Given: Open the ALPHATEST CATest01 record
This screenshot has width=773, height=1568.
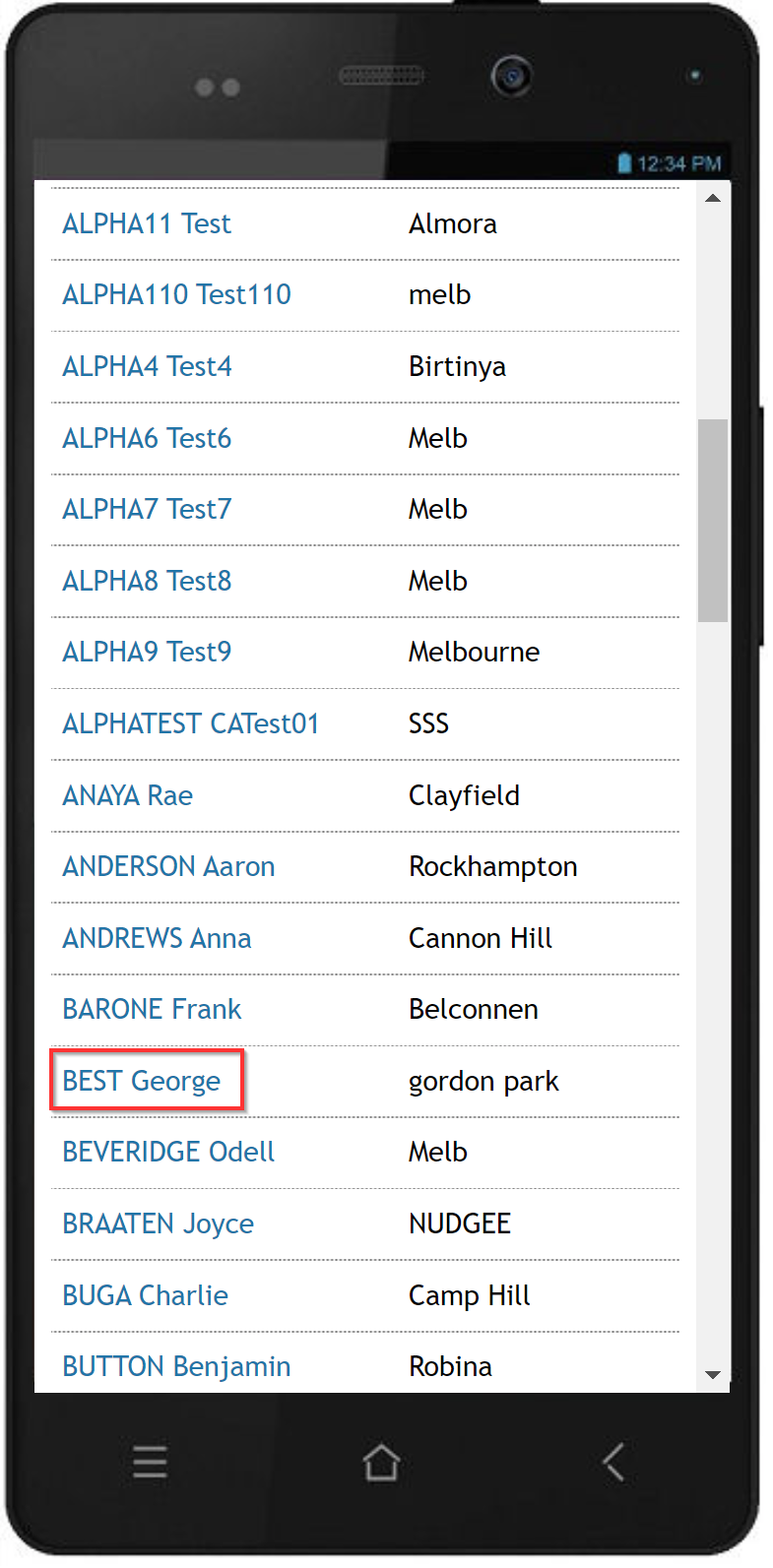Looking at the screenshot, I should tap(190, 723).
